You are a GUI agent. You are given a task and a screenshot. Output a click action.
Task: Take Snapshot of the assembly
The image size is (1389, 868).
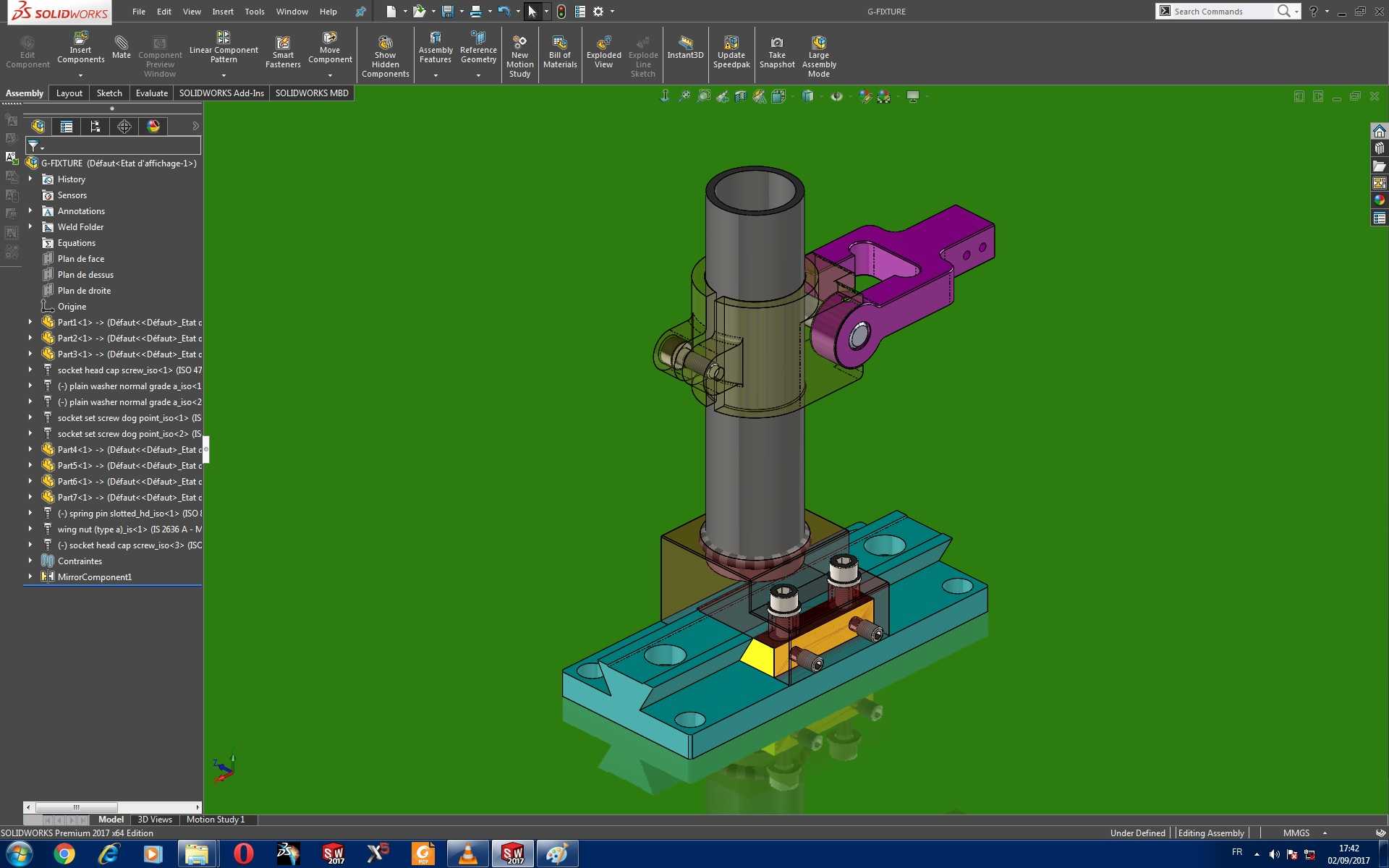point(777,51)
